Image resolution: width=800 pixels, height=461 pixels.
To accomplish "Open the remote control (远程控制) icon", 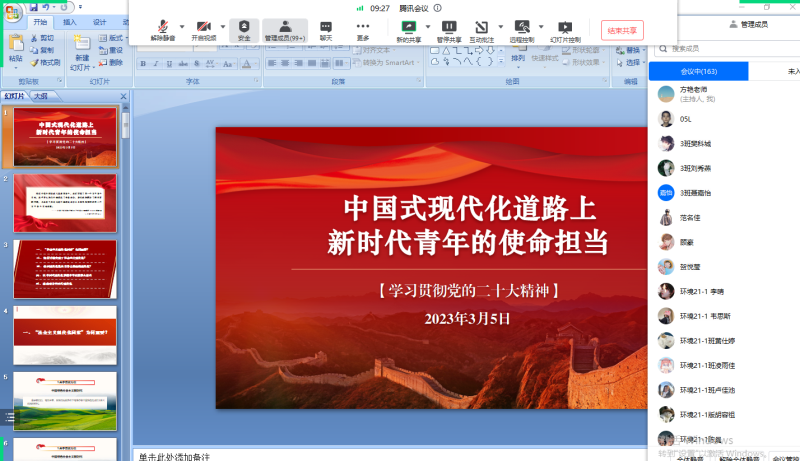I will click(522, 29).
